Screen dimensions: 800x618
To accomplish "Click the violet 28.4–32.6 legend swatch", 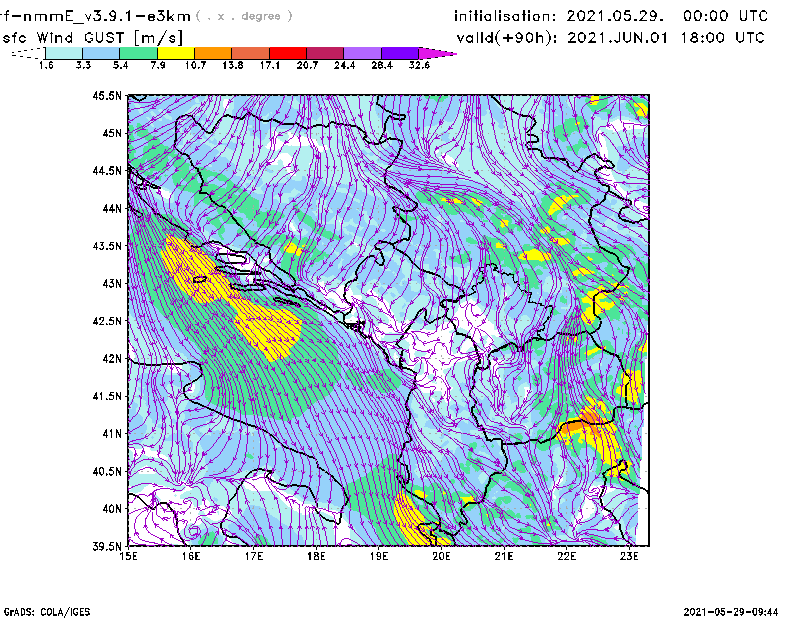I will (400, 53).
